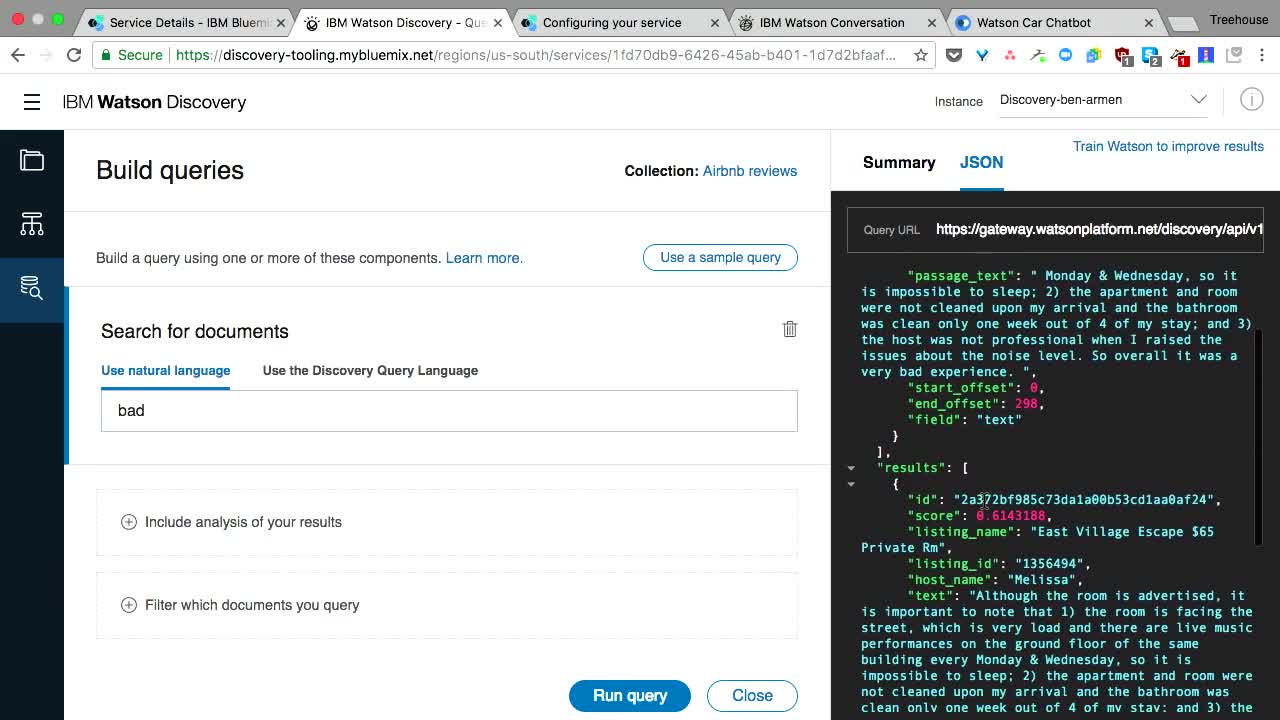The image size is (1280, 720).
Task: Click the "listing_id" value 1356494
Action: 1051,564
